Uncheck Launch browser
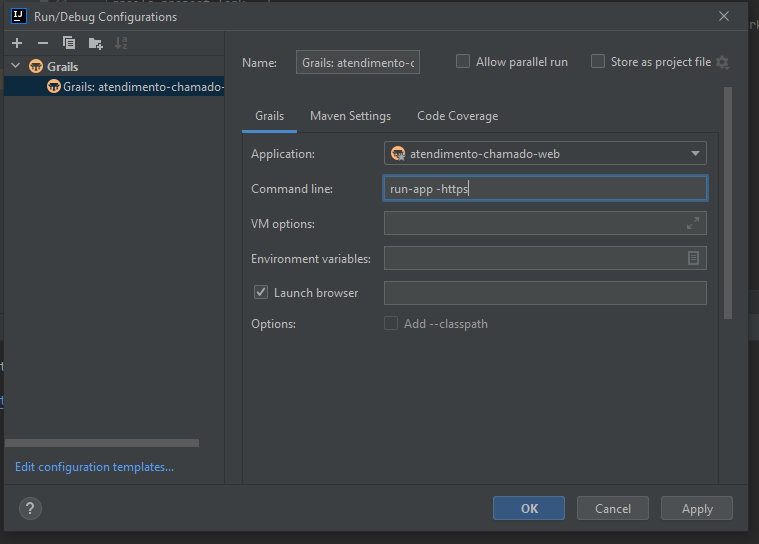 coord(261,292)
